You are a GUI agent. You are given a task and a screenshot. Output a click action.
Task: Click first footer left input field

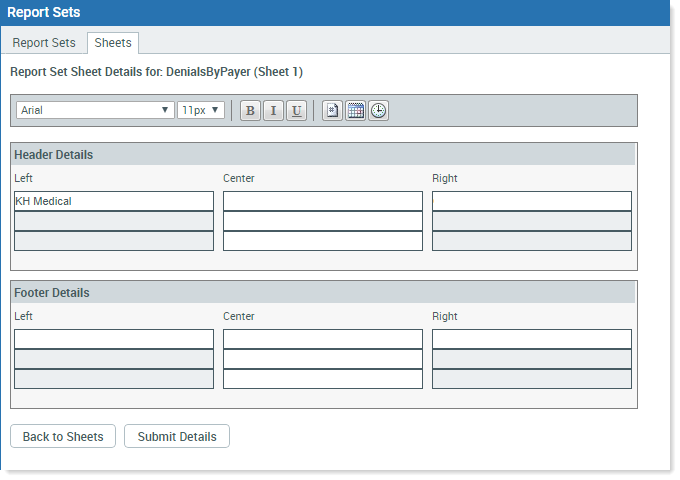tap(114, 339)
